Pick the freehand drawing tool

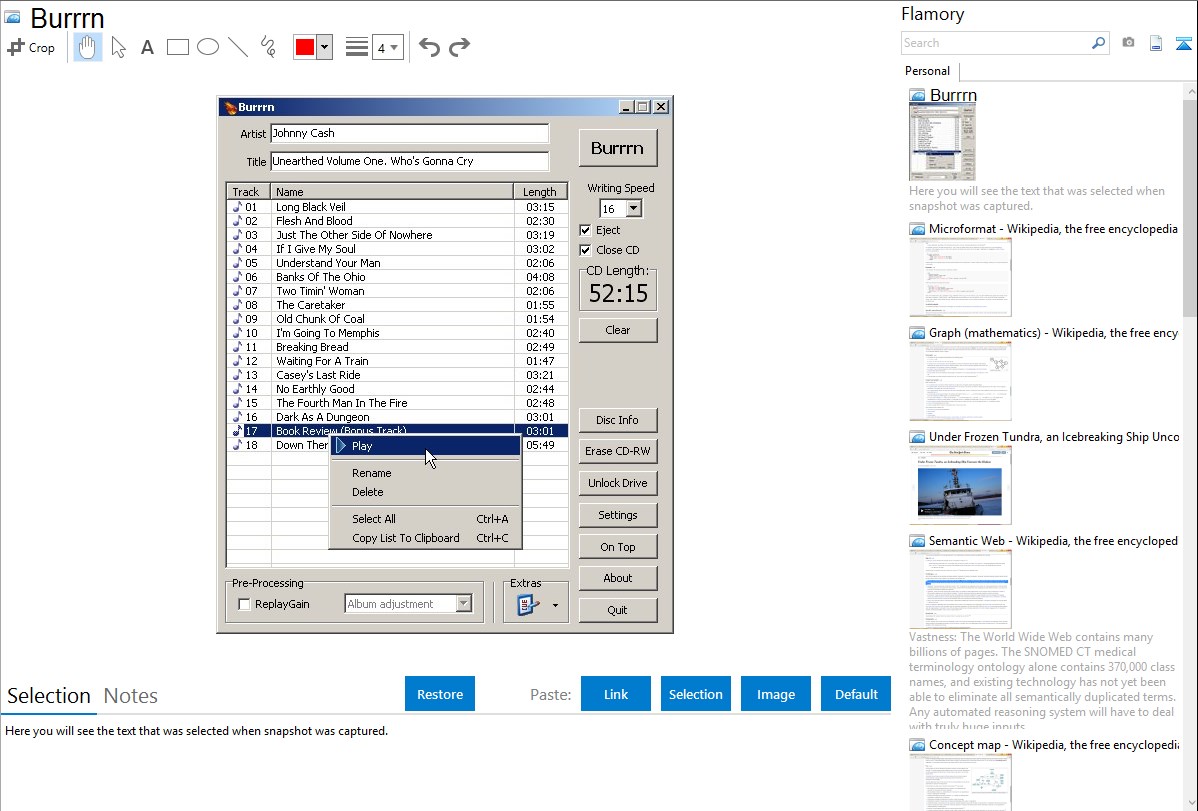point(268,47)
